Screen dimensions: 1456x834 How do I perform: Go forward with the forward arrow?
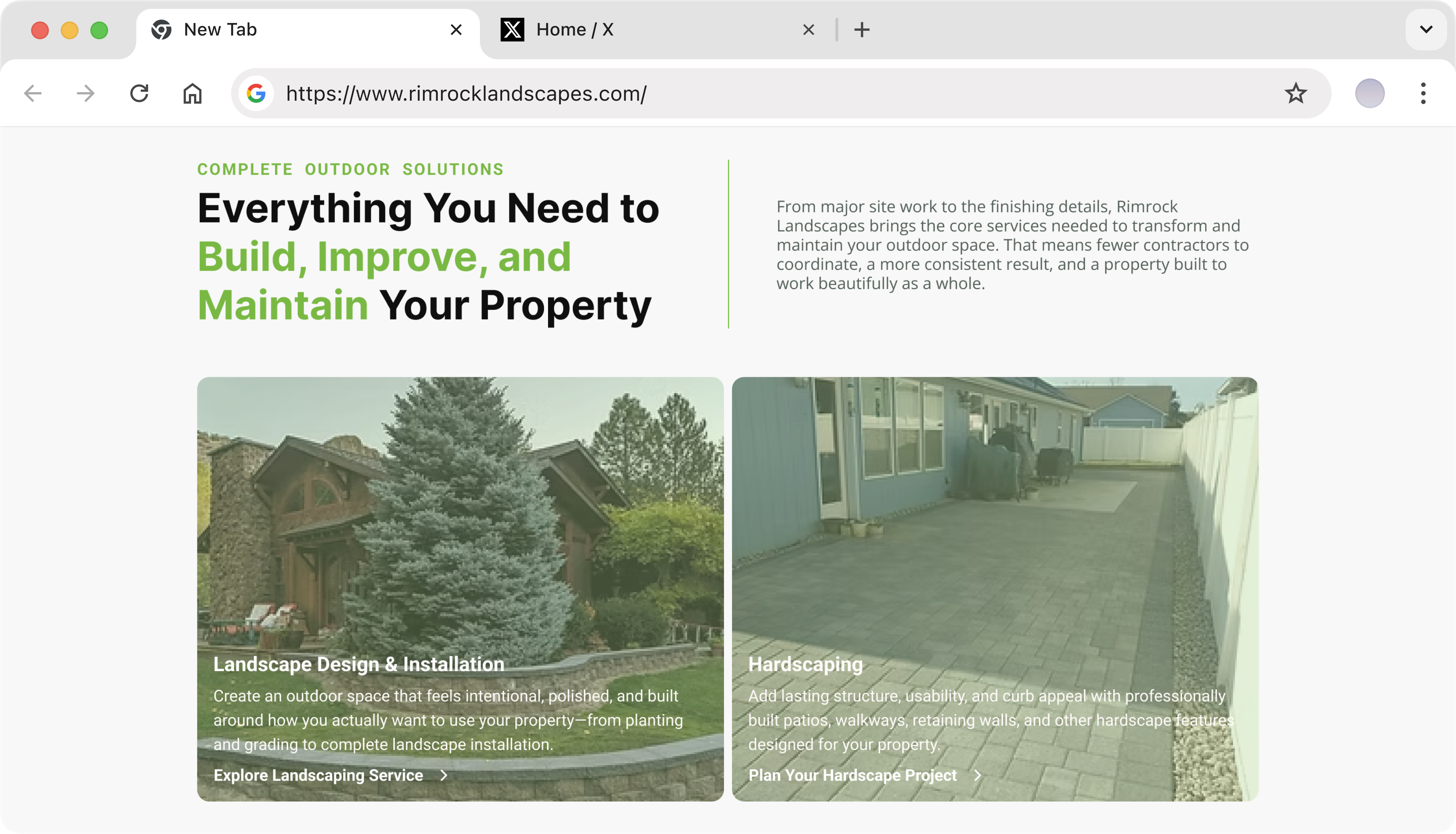pos(86,93)
